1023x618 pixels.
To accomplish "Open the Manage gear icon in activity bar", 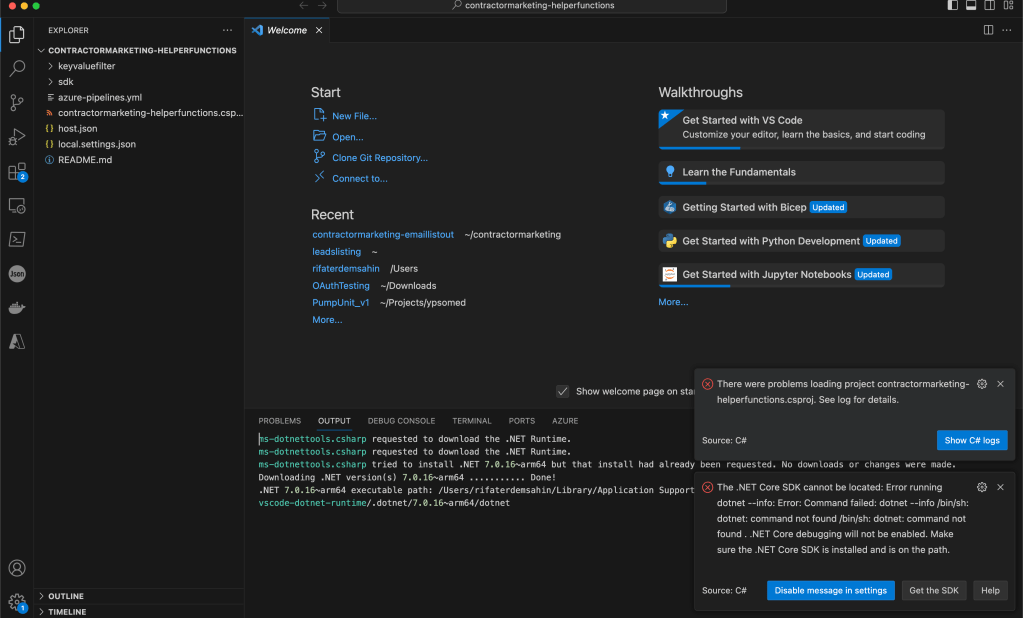I will [x=17, y=601].
